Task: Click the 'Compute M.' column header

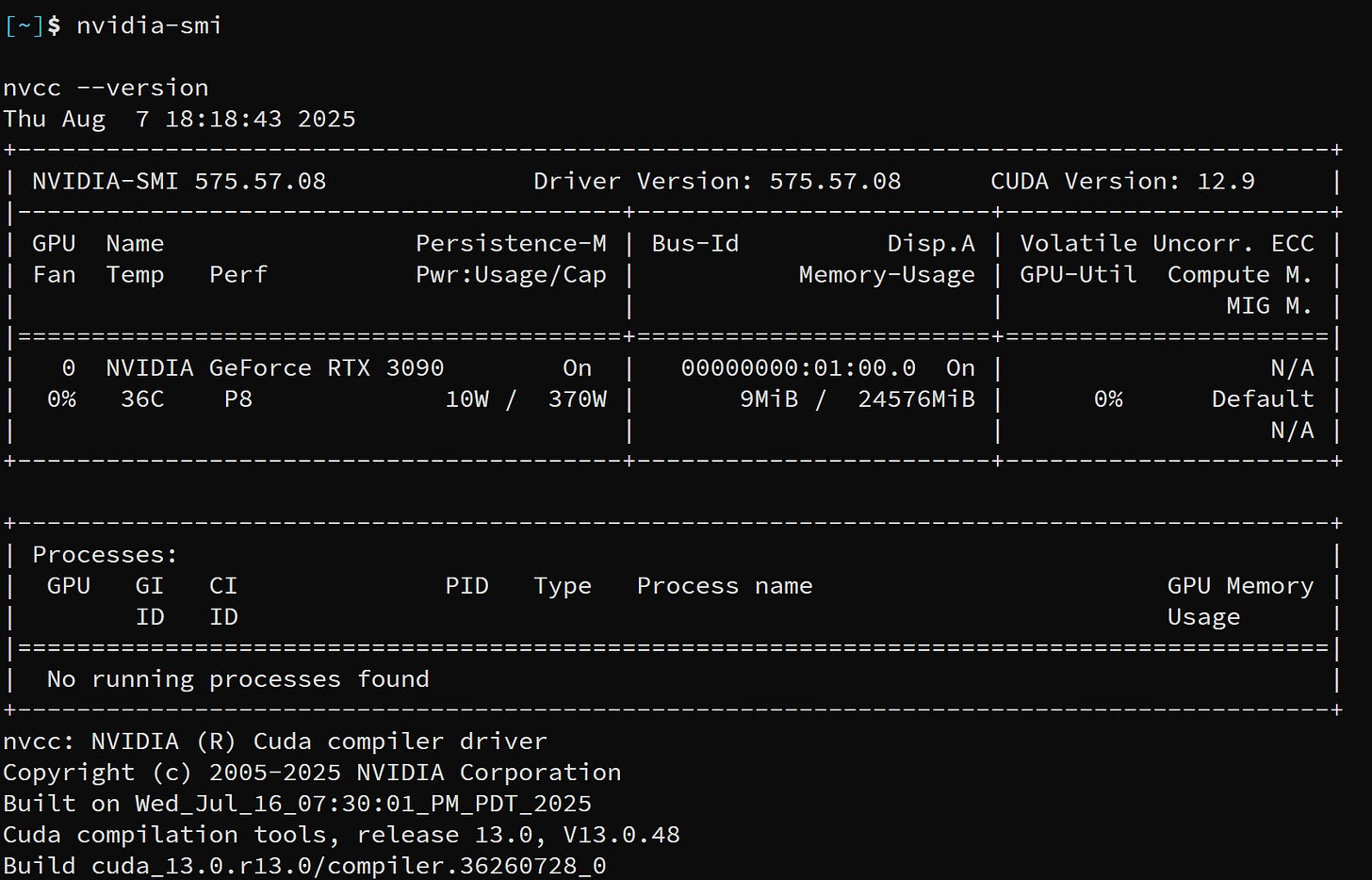Action: [1240, 274]
